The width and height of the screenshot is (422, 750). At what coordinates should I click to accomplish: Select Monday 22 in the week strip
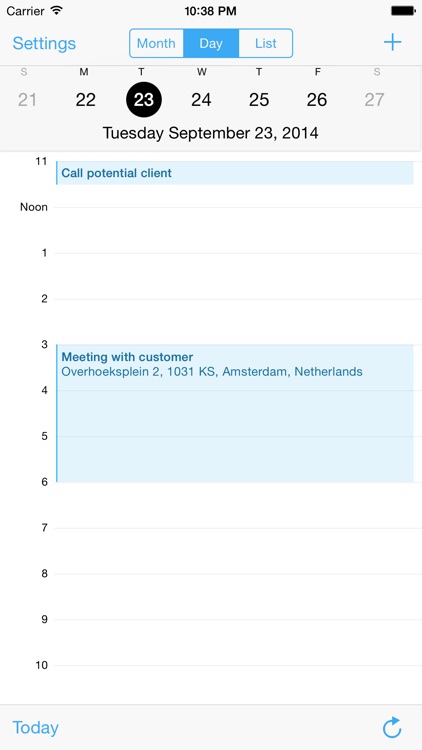(85, 99)
